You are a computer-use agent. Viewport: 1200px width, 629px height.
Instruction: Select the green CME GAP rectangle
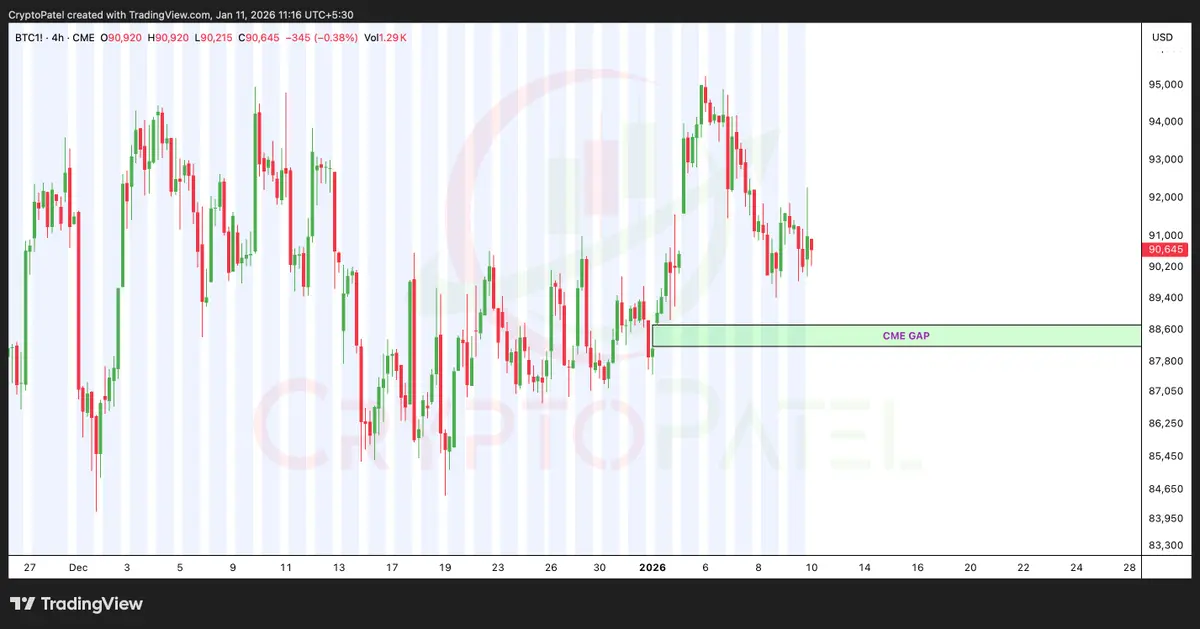(896, 335)
